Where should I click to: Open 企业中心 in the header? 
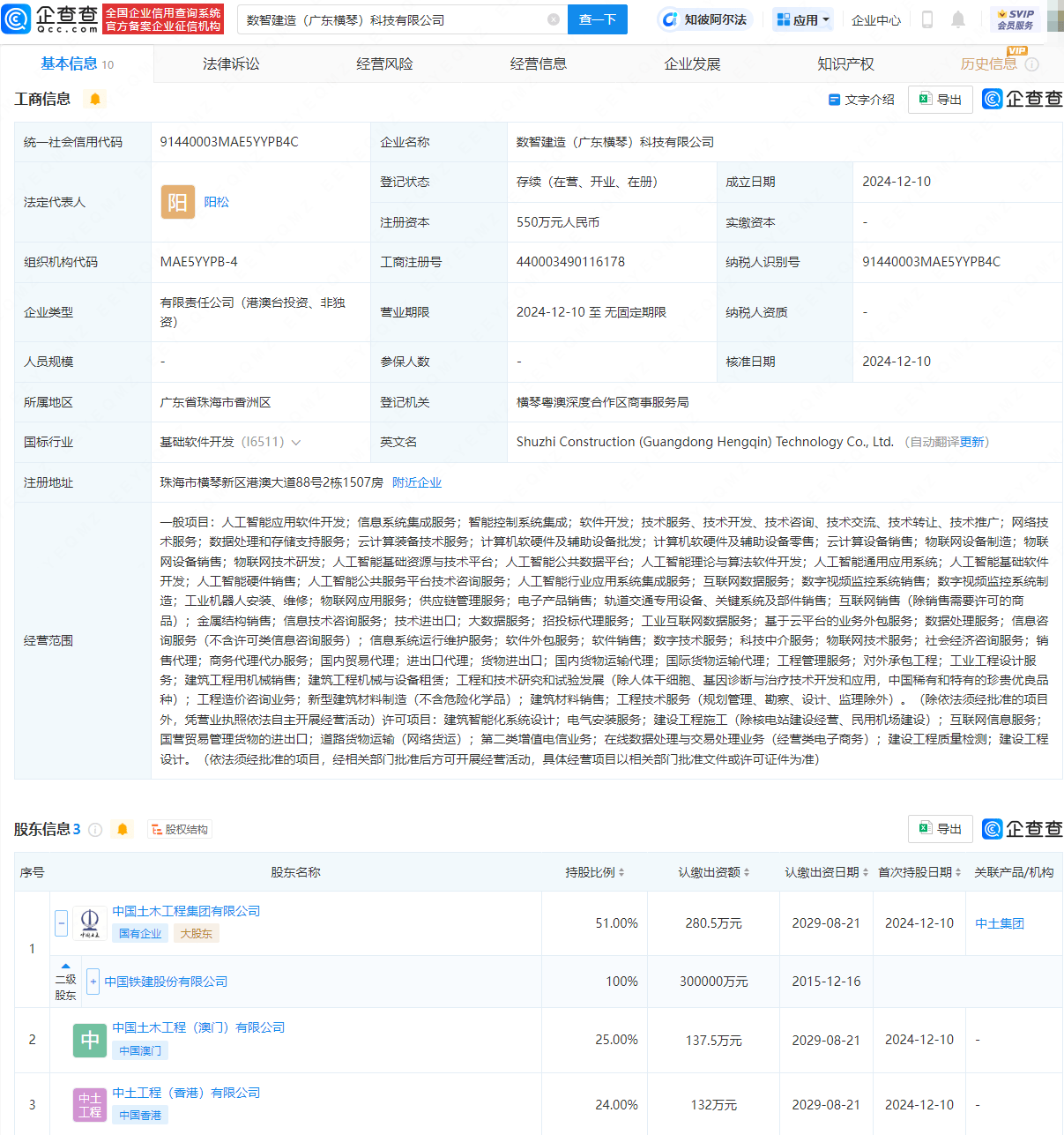[875, 20]
